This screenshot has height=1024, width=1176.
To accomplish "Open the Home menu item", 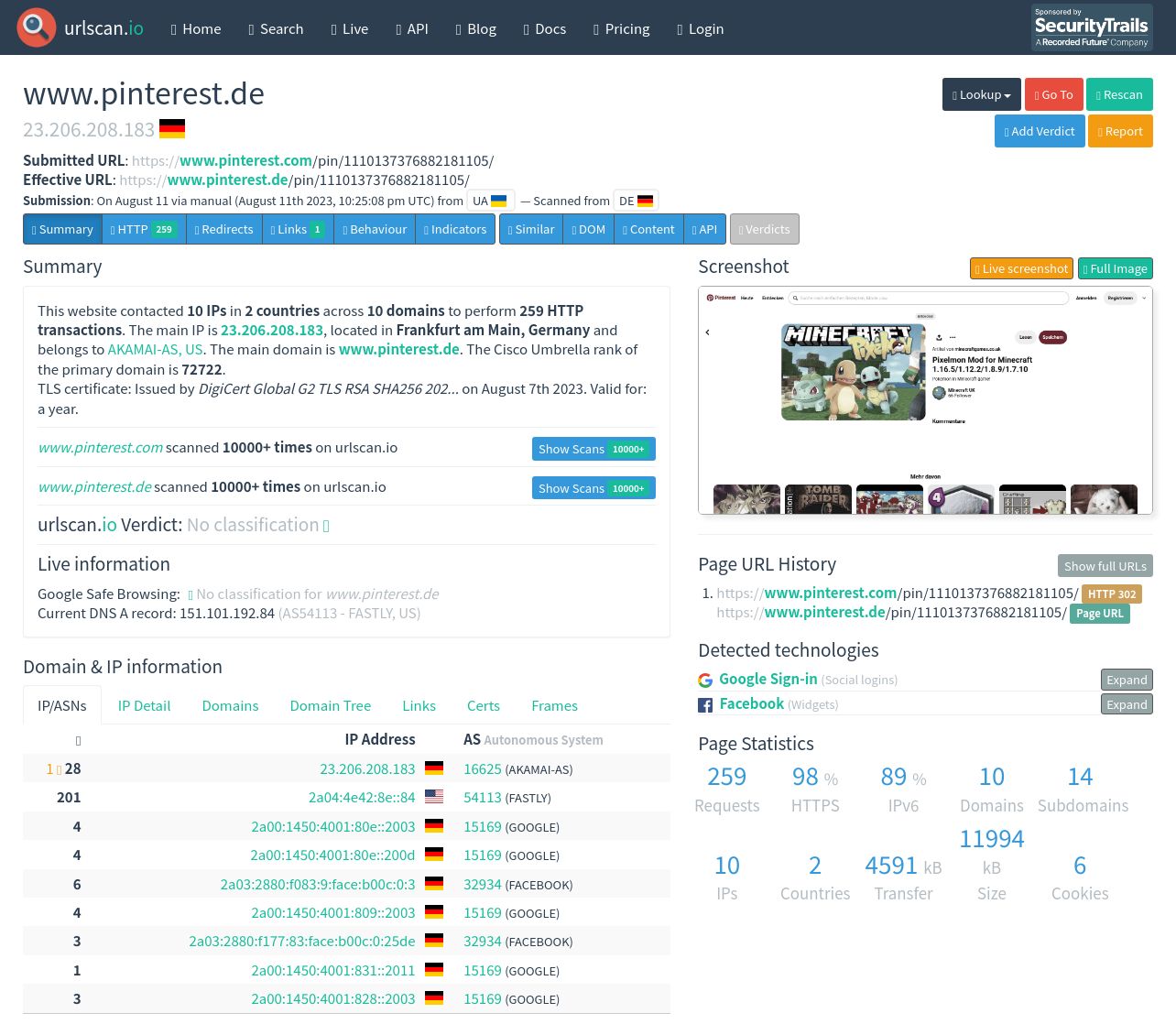I will click(196, 28).
